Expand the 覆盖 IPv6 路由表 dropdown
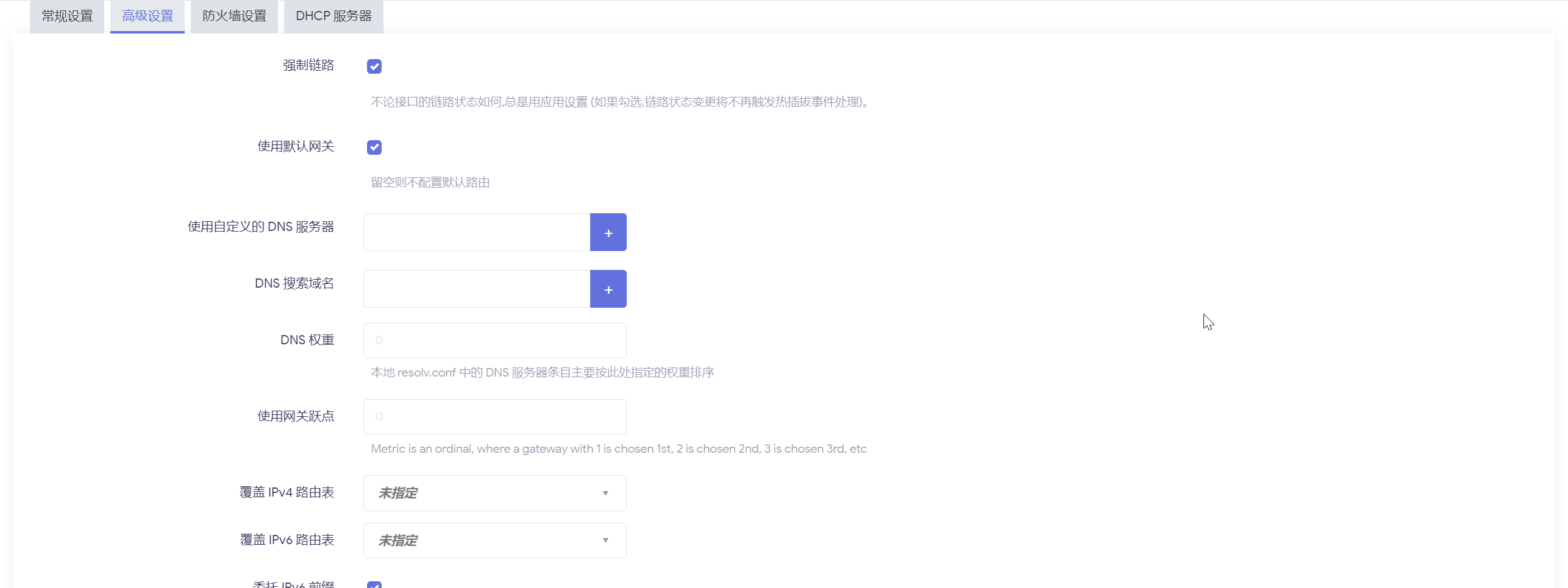1568x588 pixels. coord(494,540)
